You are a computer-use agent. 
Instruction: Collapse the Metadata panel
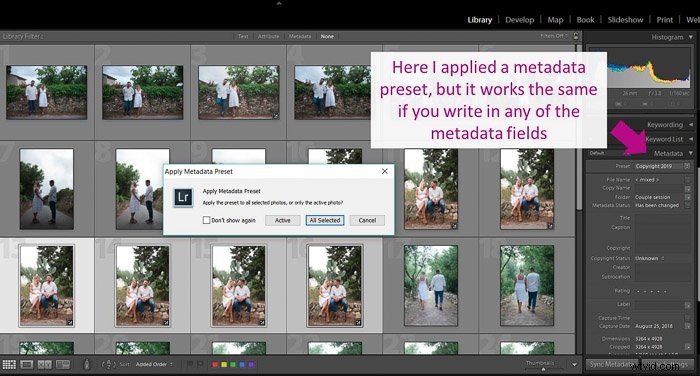(x=691, y=153)
